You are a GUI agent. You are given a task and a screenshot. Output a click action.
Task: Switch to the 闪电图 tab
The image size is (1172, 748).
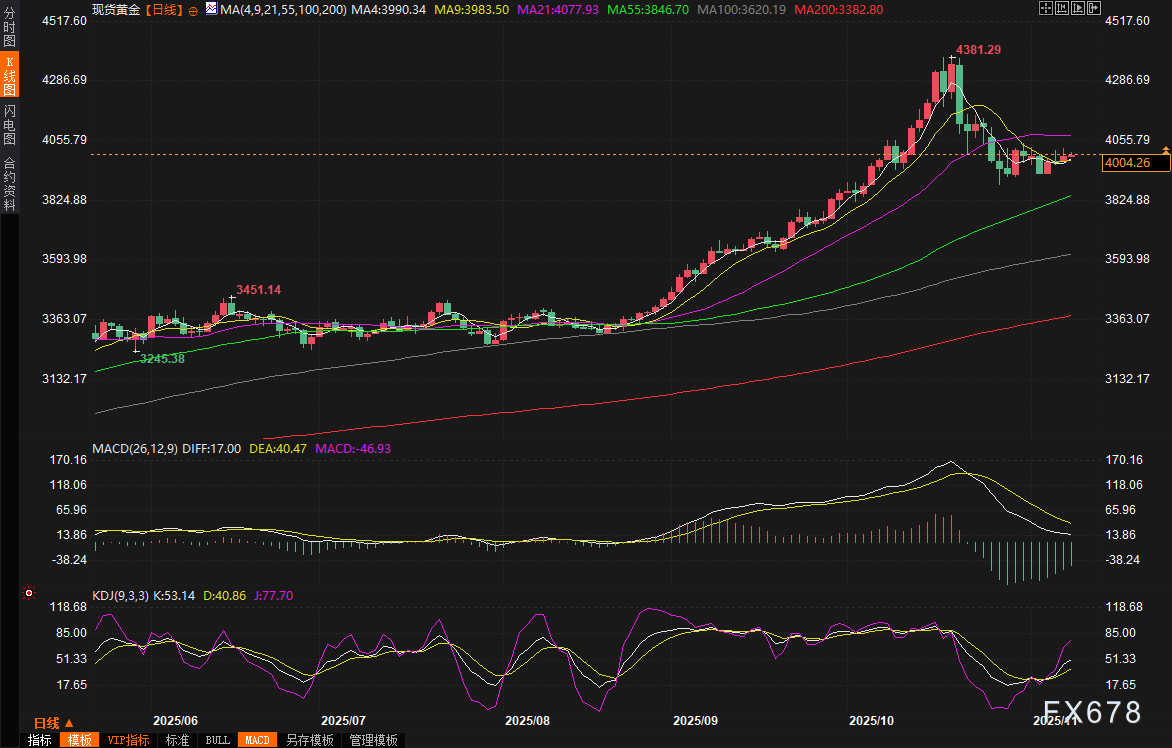[x=9, y=124]
